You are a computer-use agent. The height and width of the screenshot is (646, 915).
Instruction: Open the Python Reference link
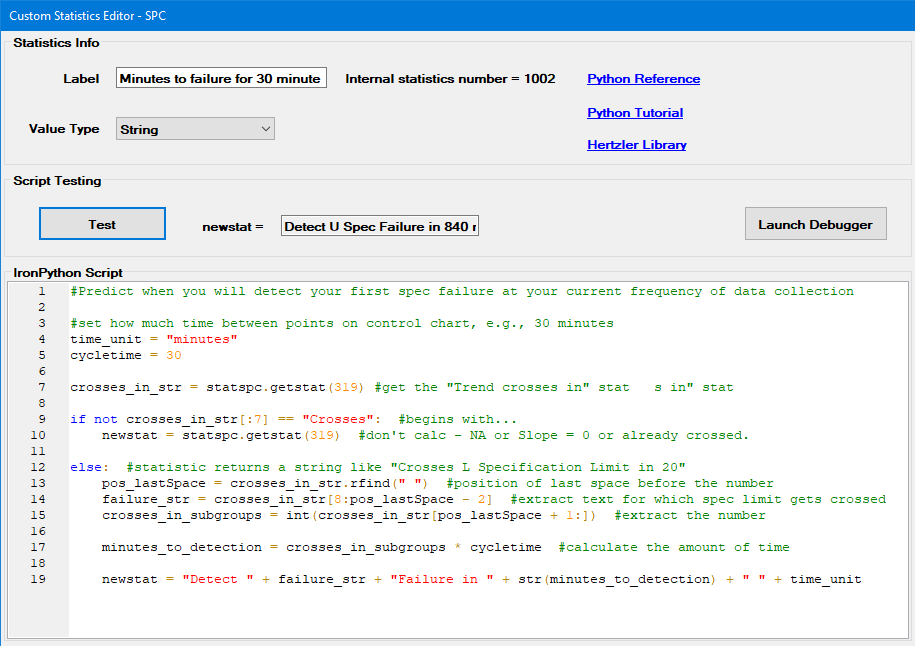click(x=643, y=79)
